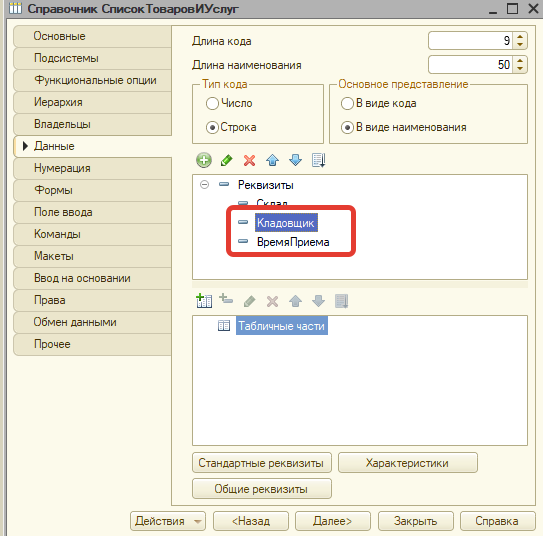Image resolution: width=543 pixels, height=536 pixels.
Task: Open the Обмен данными tab
Action: [92, 322]
